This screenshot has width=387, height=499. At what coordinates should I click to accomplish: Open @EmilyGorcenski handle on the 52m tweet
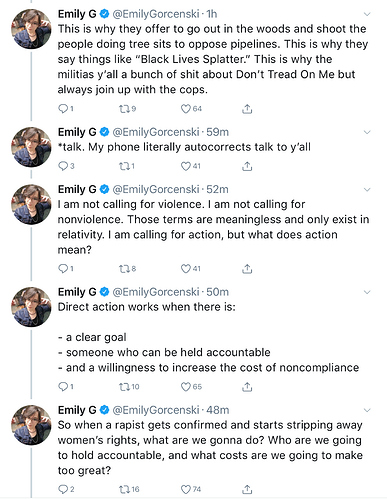[156, 190]
